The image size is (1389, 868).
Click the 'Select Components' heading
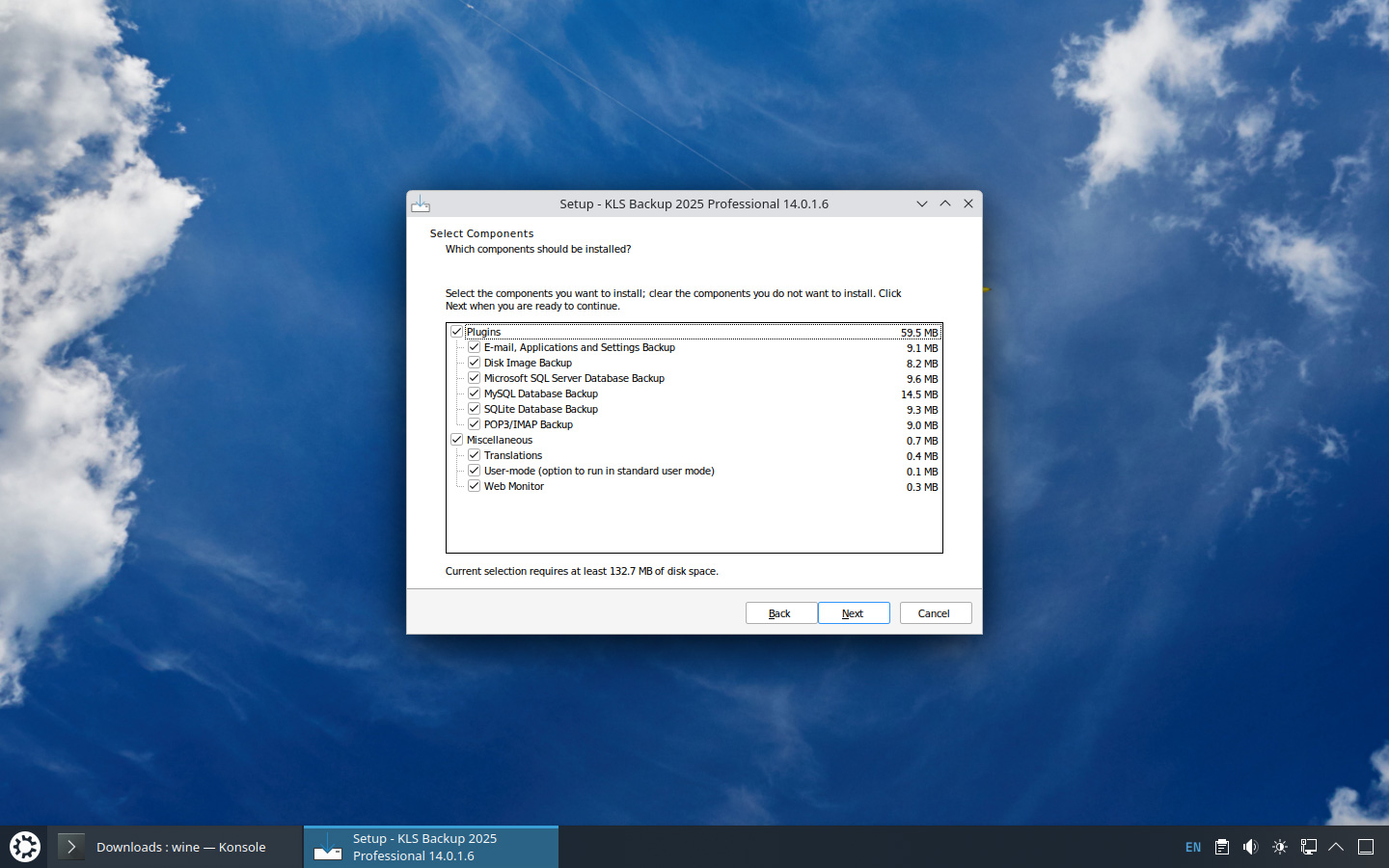pos(481,233)
